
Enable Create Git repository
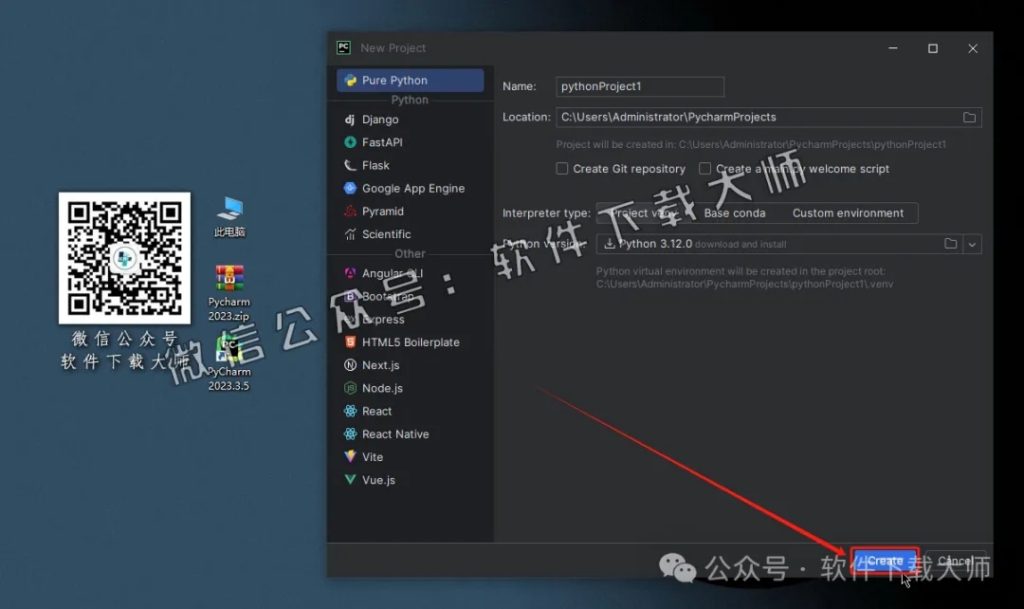pos(563,168)
